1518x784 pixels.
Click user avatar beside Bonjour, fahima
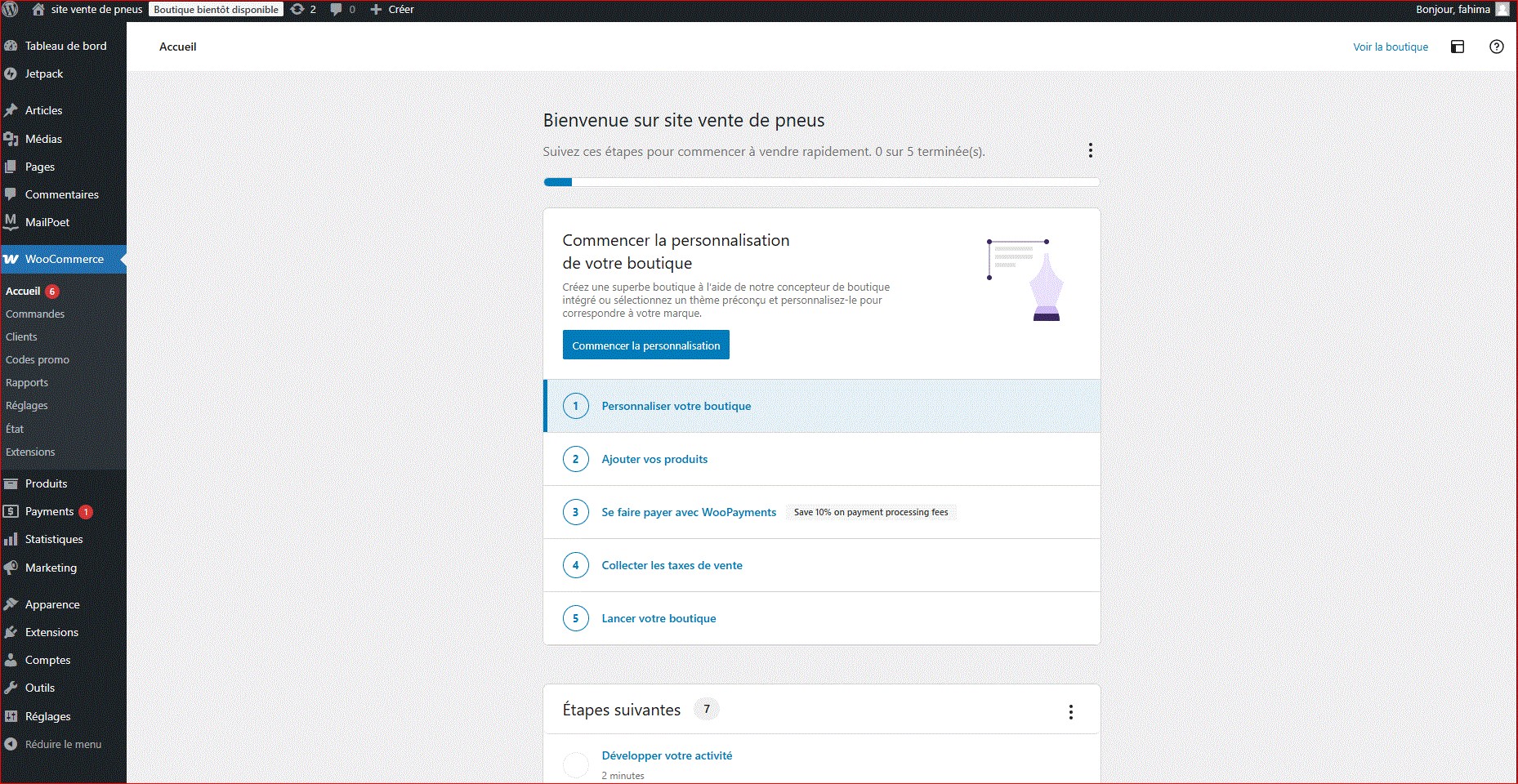[x=1502, y=9]
